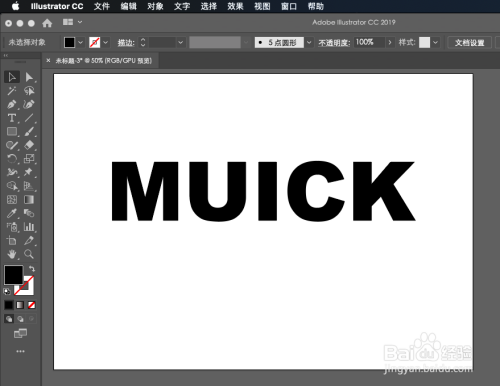
Task: Select the Magic Wand tool
Action: (x=12, y=91)
